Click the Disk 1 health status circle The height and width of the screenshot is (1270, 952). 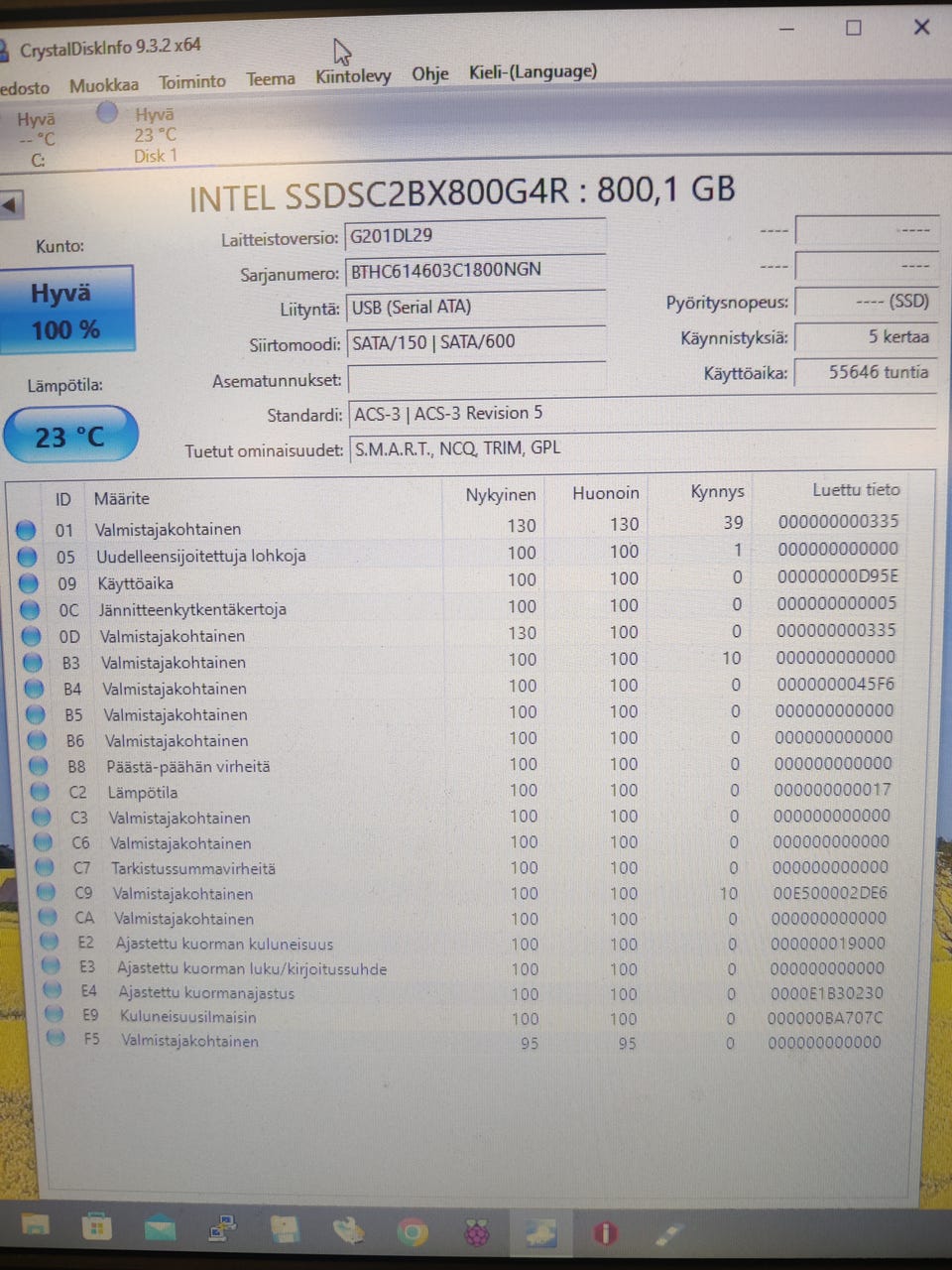(107, 113)
